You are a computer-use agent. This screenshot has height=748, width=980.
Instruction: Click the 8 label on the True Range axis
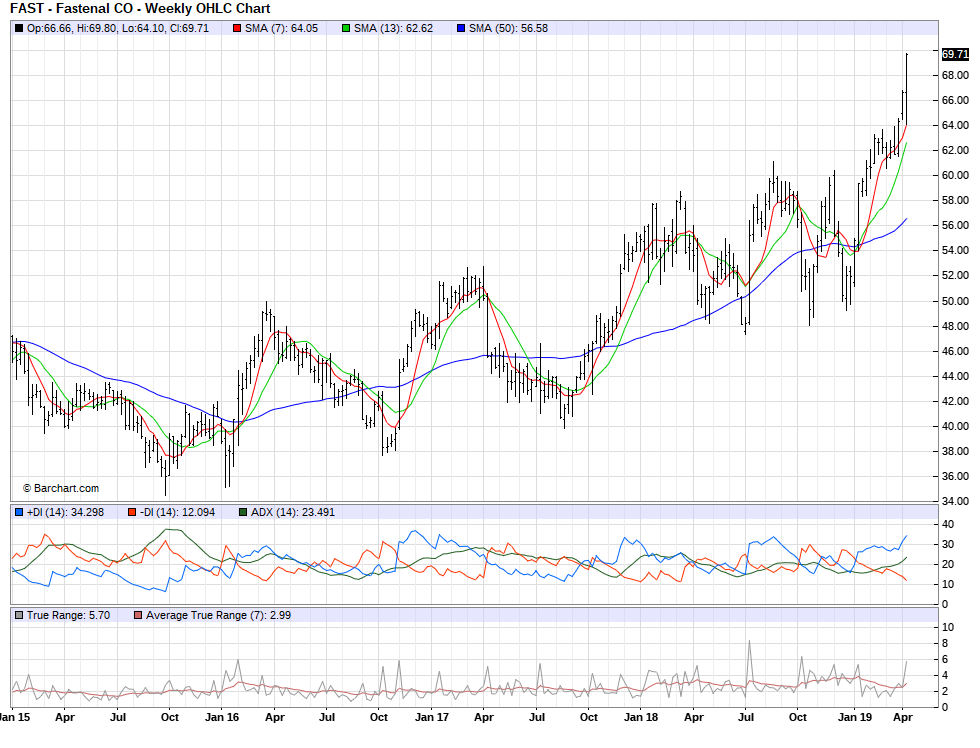[945, 644]
